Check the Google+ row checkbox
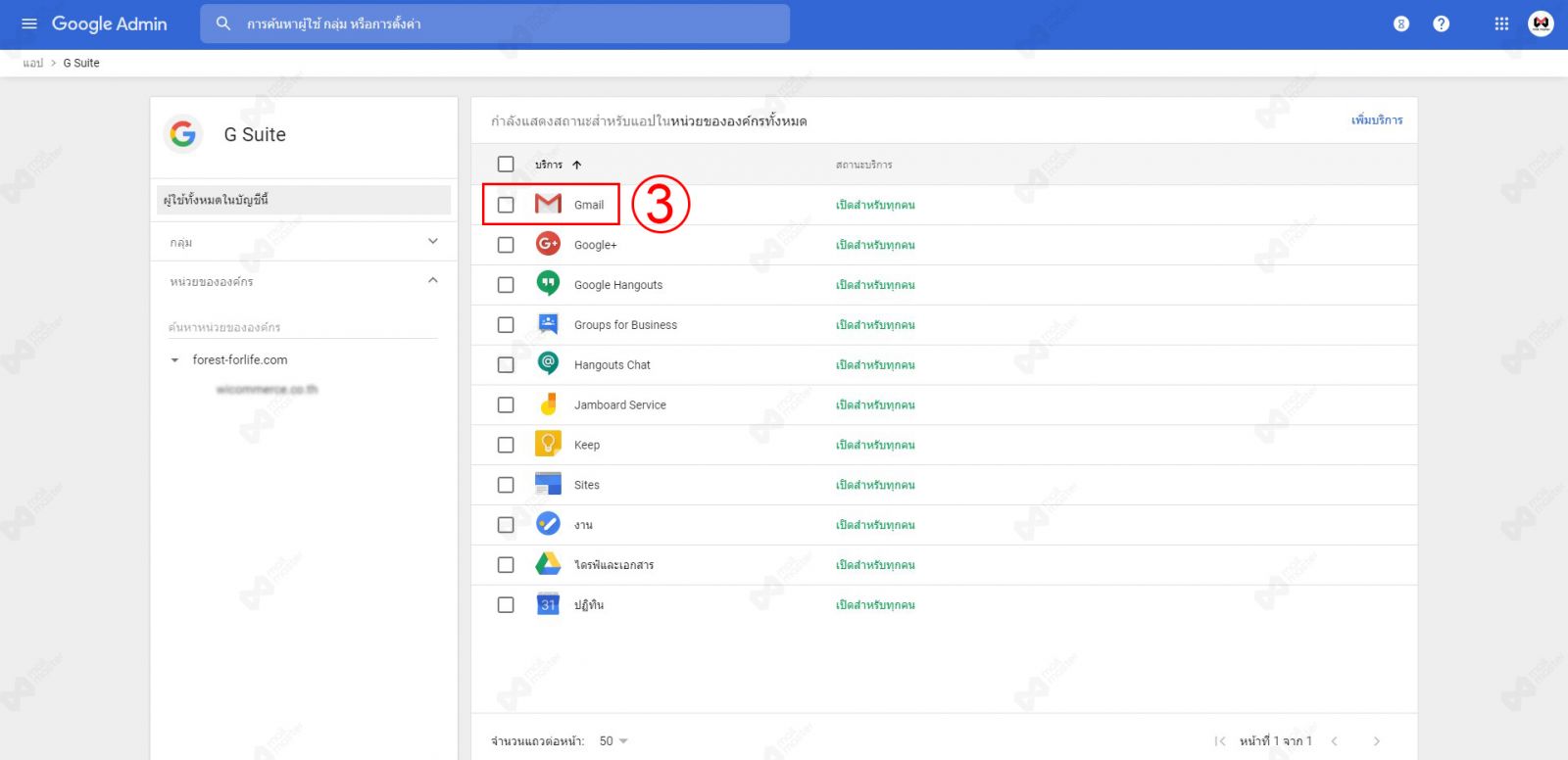The width and height of the screenshot is (1568, 760). coord(506,245)
